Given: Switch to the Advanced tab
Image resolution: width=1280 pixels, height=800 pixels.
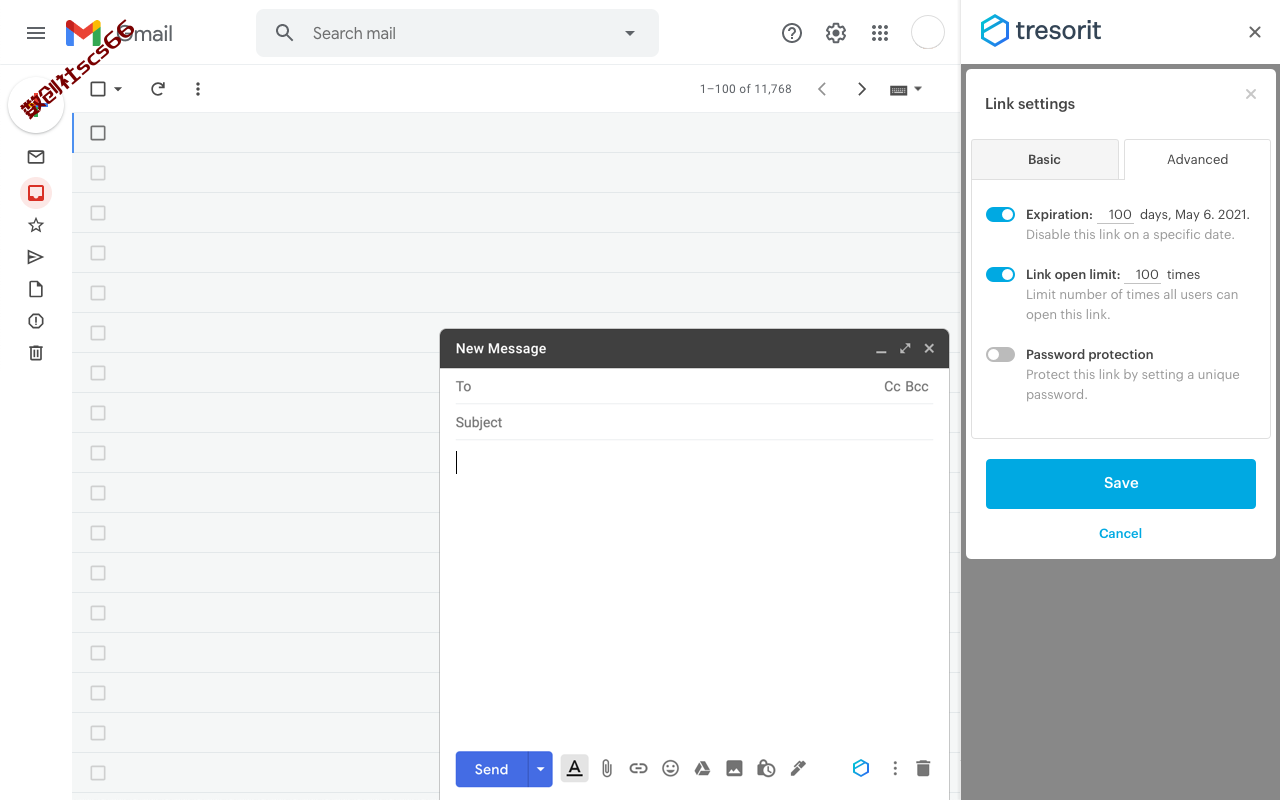Looking at the screenshot, I should click(1197, 159).
